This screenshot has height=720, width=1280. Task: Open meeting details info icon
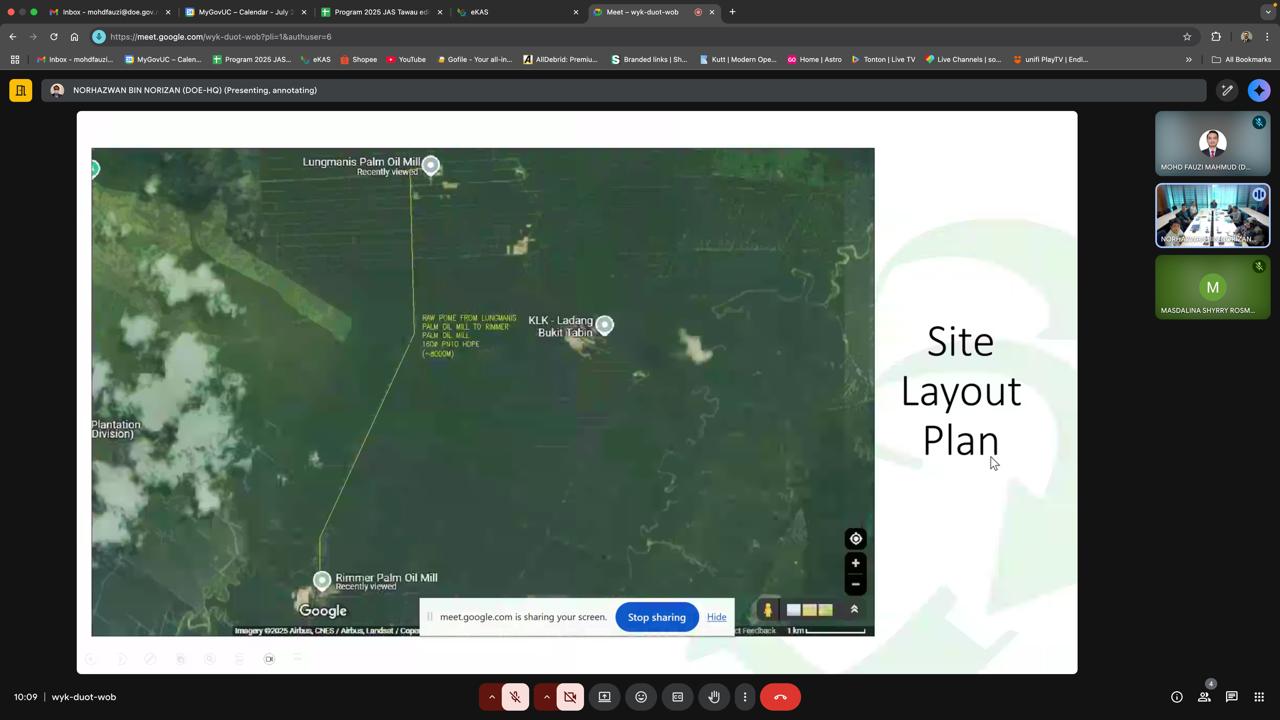click(x=1177, y=697)
